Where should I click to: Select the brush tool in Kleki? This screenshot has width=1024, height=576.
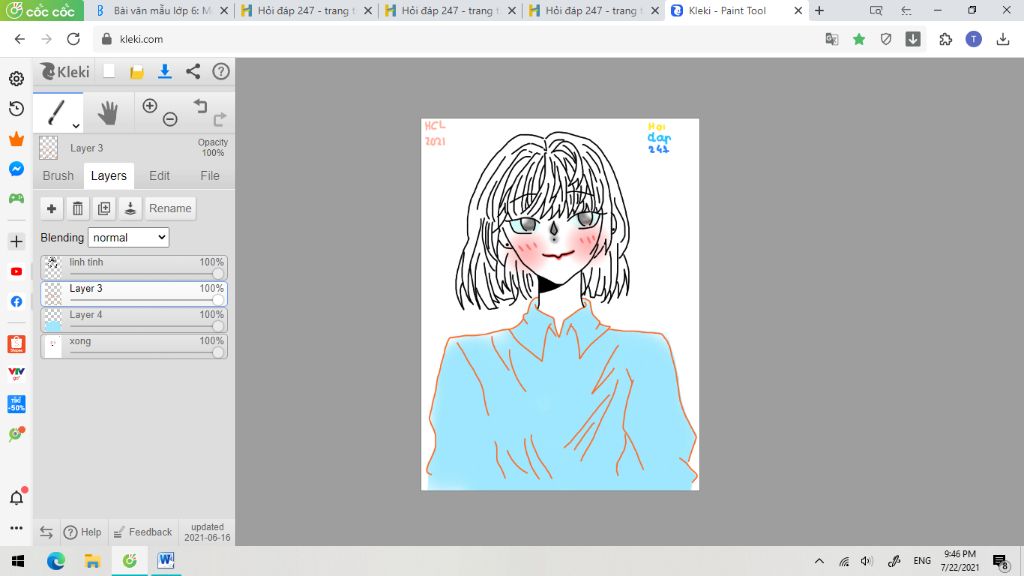tap(56, 112)
